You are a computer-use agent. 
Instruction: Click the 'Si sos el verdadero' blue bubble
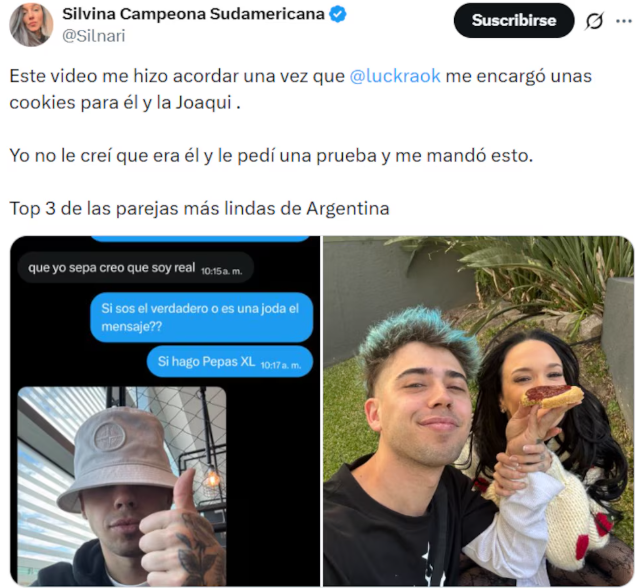(202, 317)
